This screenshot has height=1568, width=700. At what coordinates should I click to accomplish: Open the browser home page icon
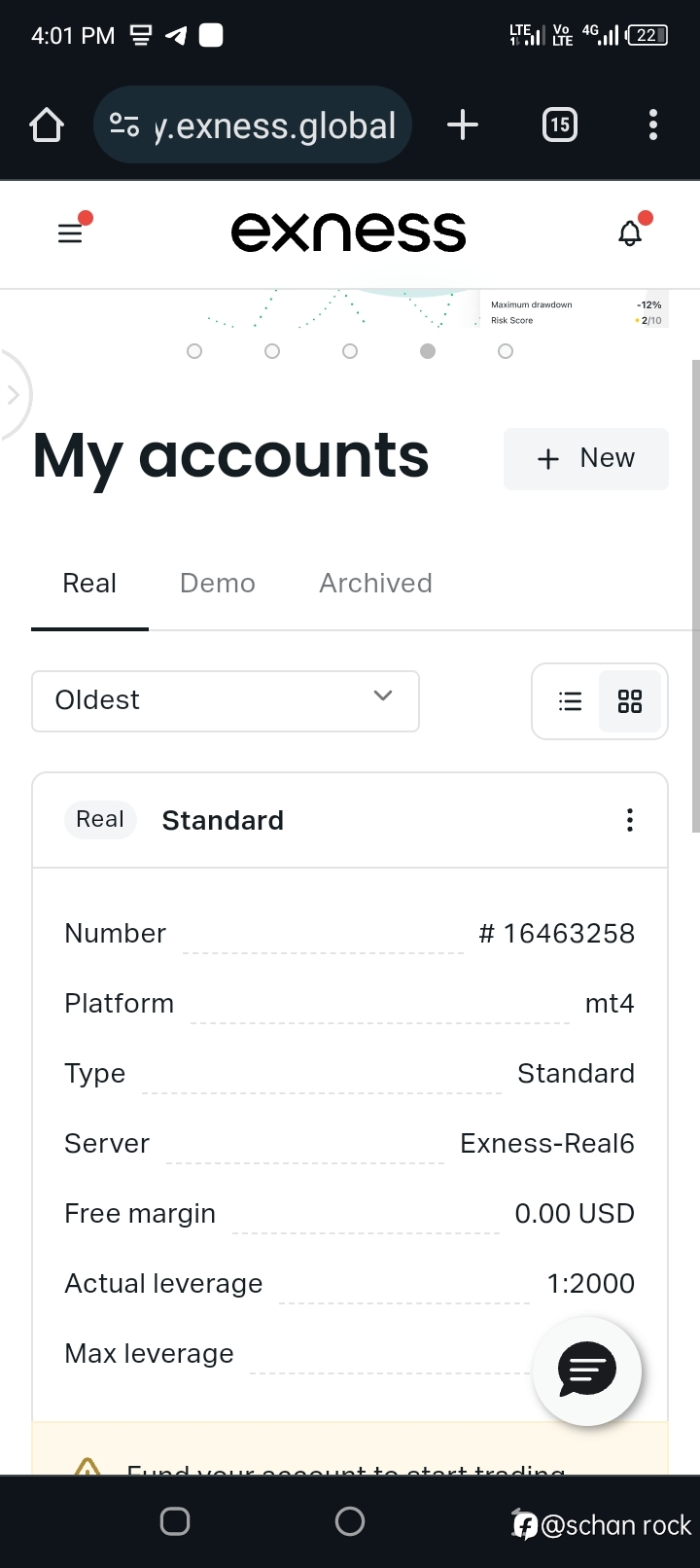click(47, 125)
